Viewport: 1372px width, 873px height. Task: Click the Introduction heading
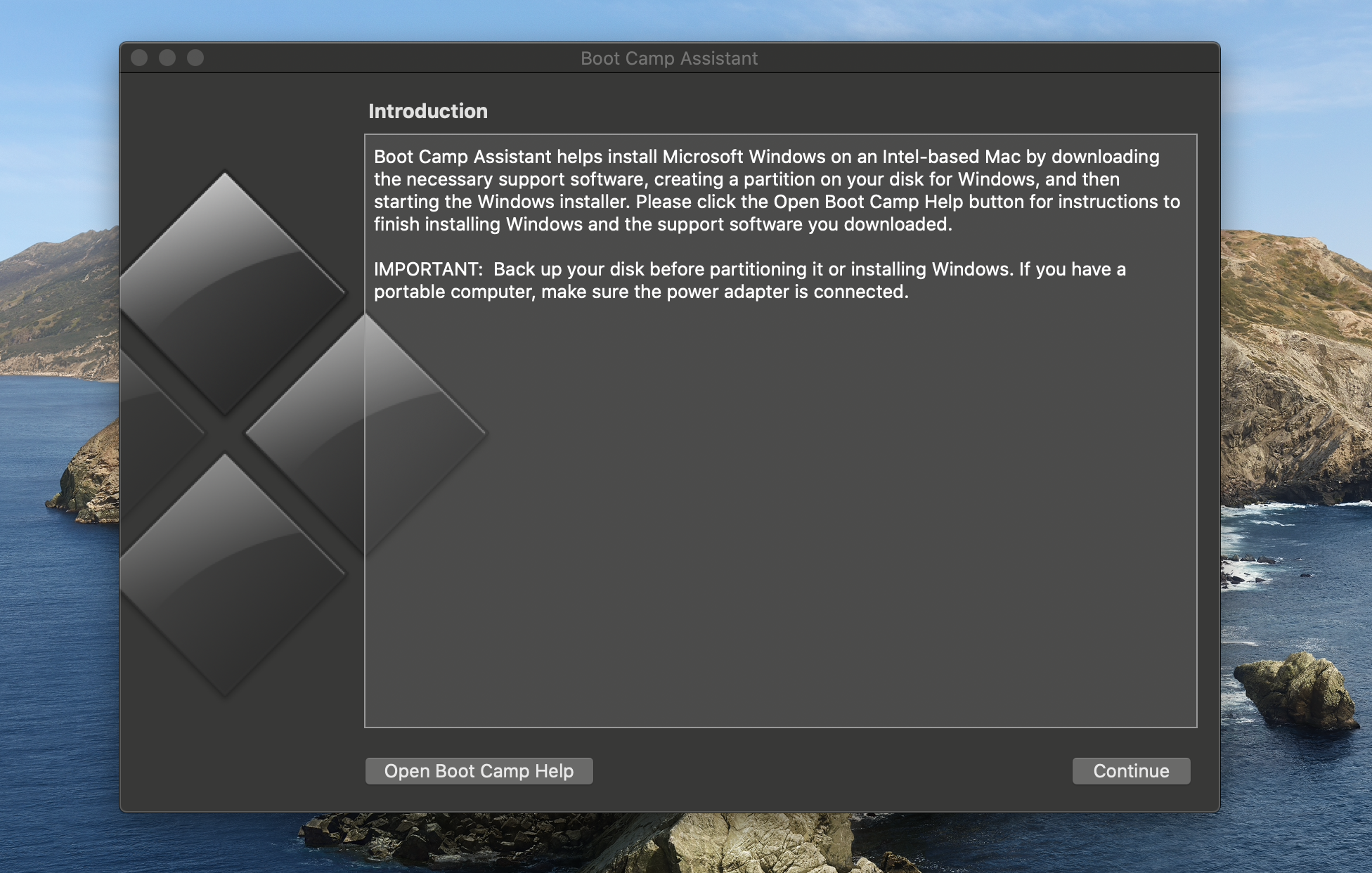click(x=427, y=111)
